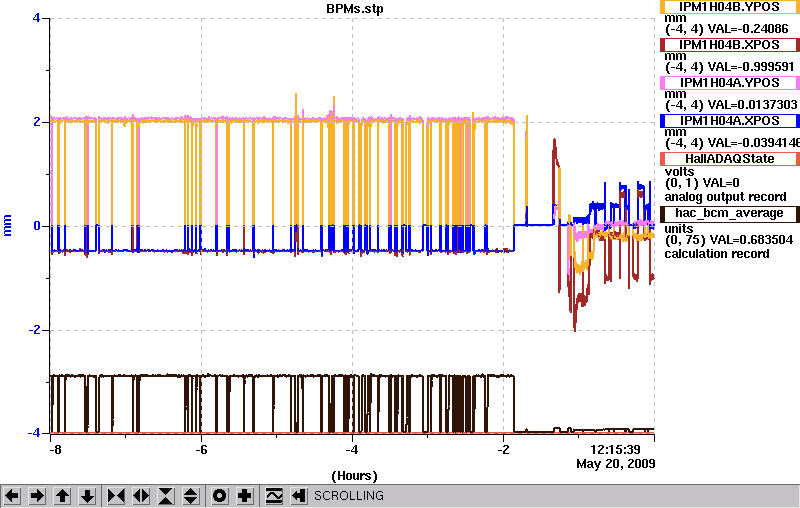800x508 pixels.
Task: Select the hac_bcm_average curve legend entry
Action: click(730, 214)
